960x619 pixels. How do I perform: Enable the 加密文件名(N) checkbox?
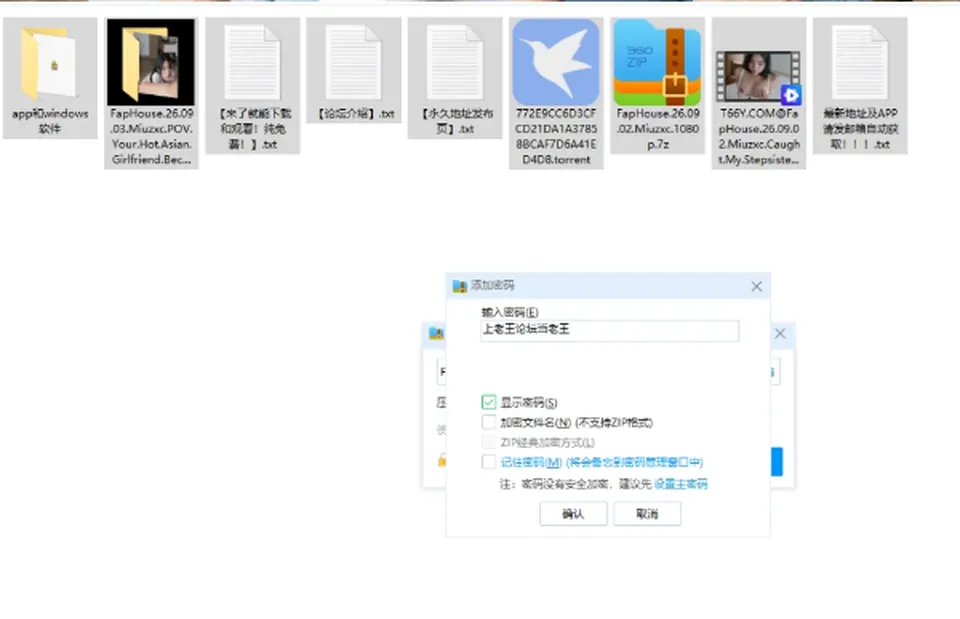pos(489,422)
